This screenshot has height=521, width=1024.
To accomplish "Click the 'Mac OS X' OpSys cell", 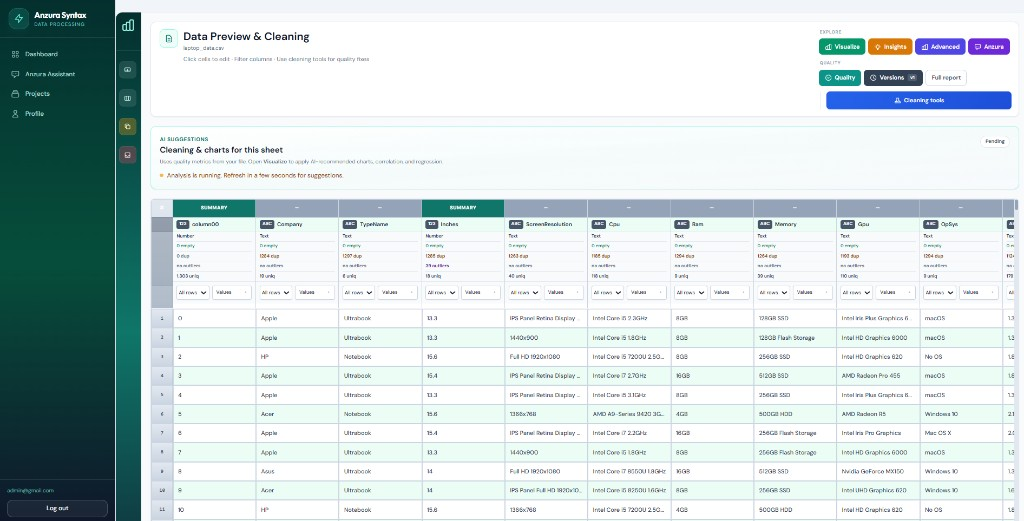I will pyautogui.click(x=961, y=433).
